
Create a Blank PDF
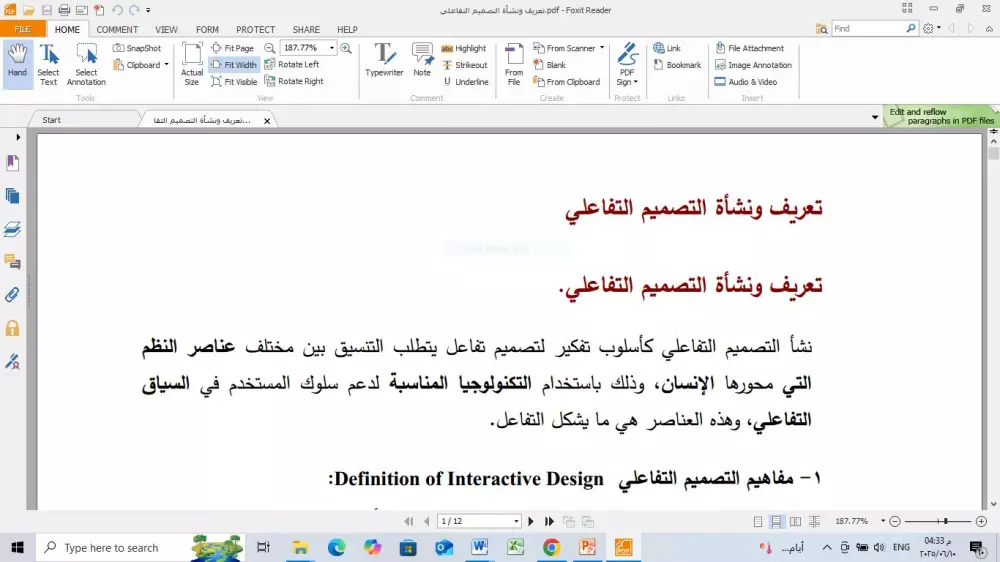point(550,65)
